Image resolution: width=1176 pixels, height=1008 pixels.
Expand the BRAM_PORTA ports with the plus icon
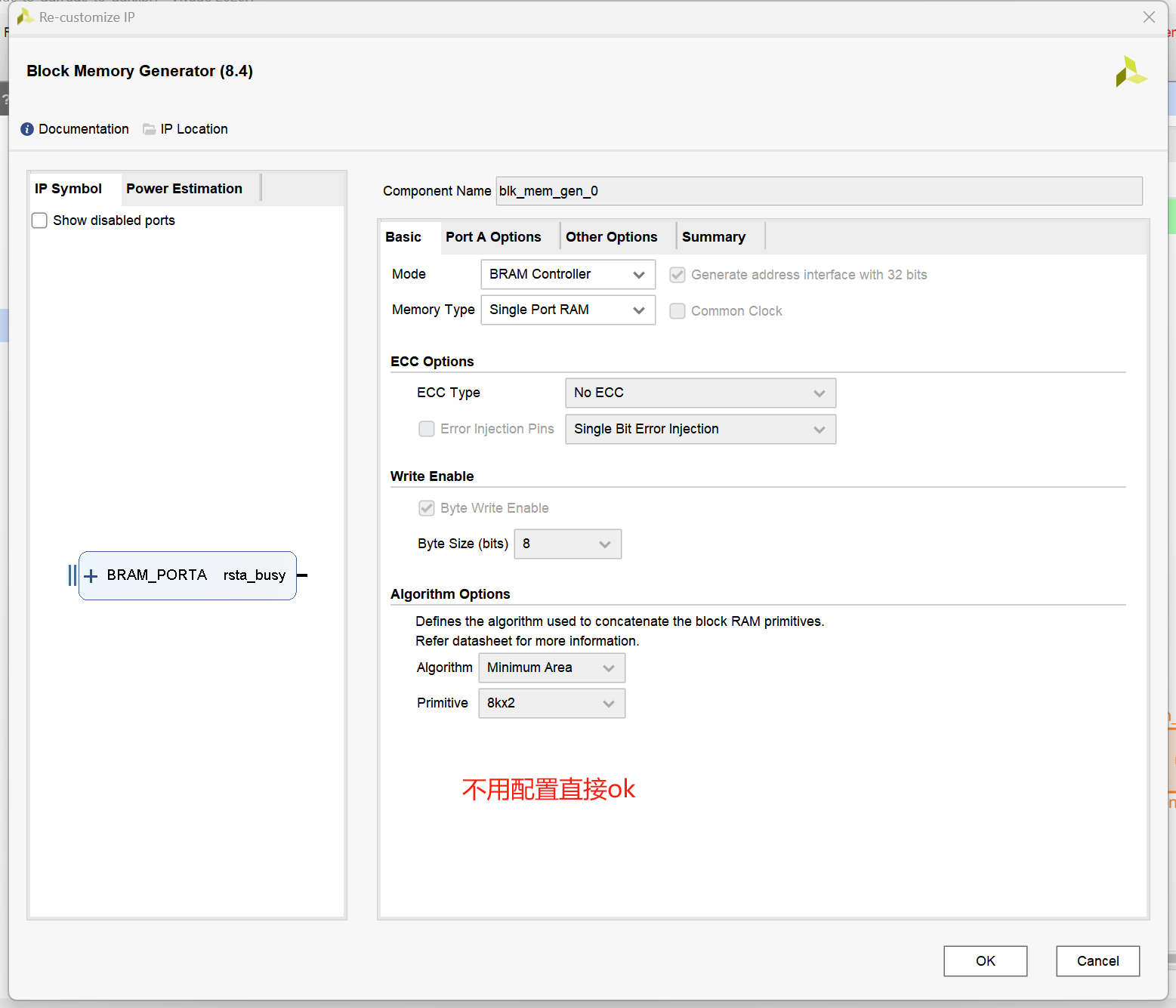(x=91, y=575)
